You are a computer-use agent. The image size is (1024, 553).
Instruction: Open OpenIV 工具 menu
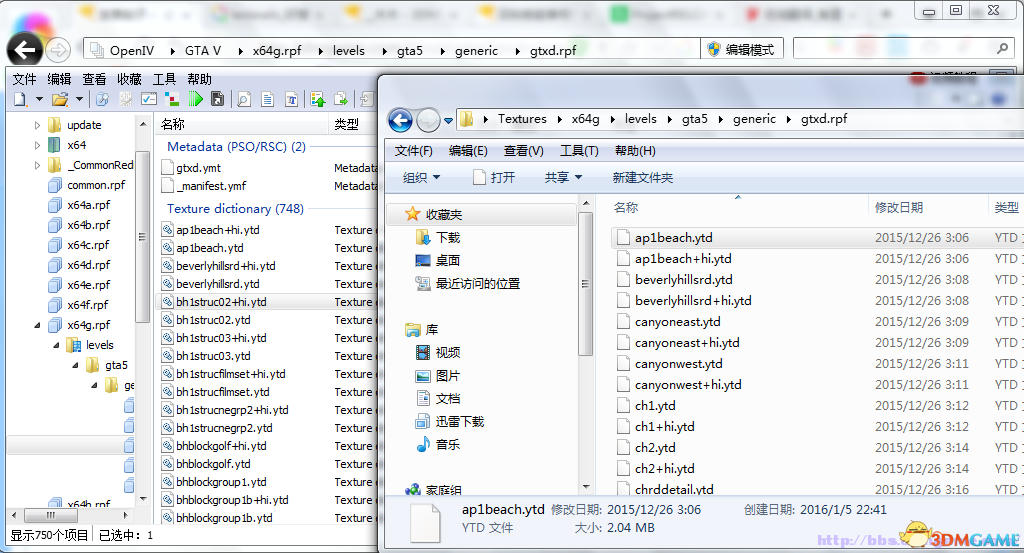165,79
